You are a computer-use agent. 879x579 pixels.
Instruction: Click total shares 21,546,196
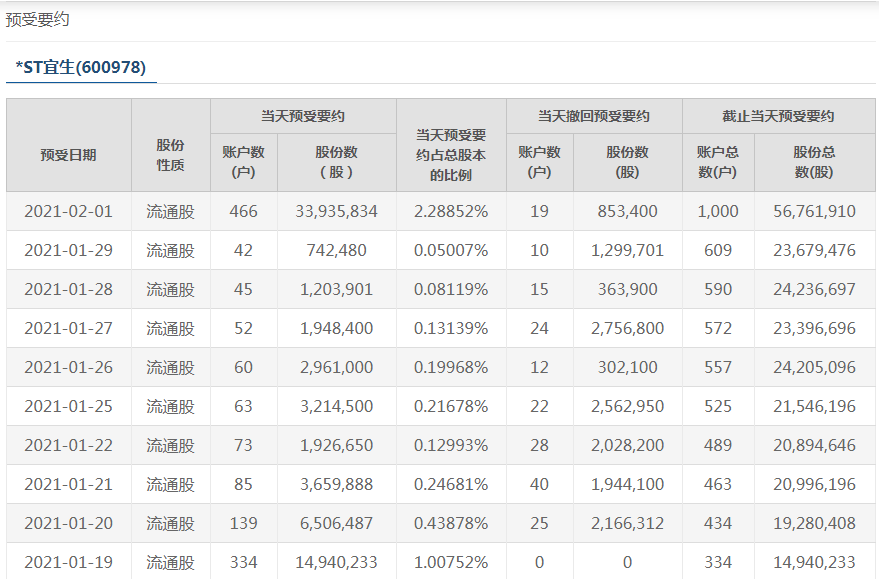coord(814,406)
